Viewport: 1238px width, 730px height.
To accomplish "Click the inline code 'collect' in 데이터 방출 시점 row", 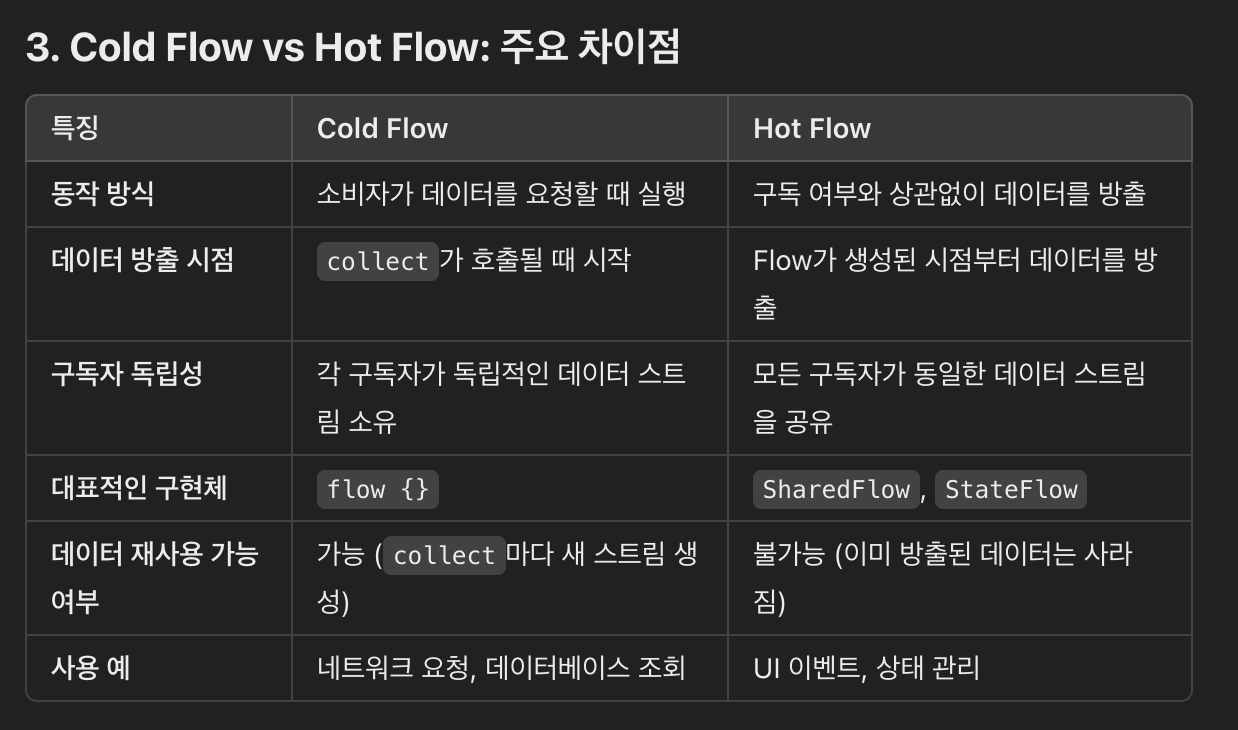I will [378, 261].
